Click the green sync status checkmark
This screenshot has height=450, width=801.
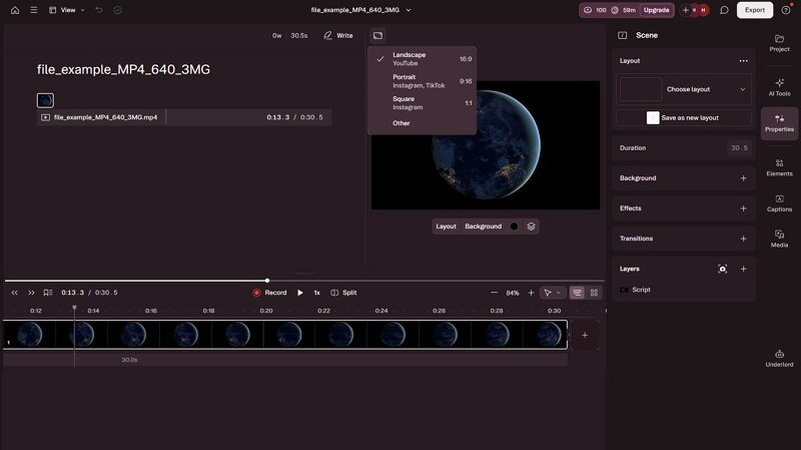coord(117,10)
